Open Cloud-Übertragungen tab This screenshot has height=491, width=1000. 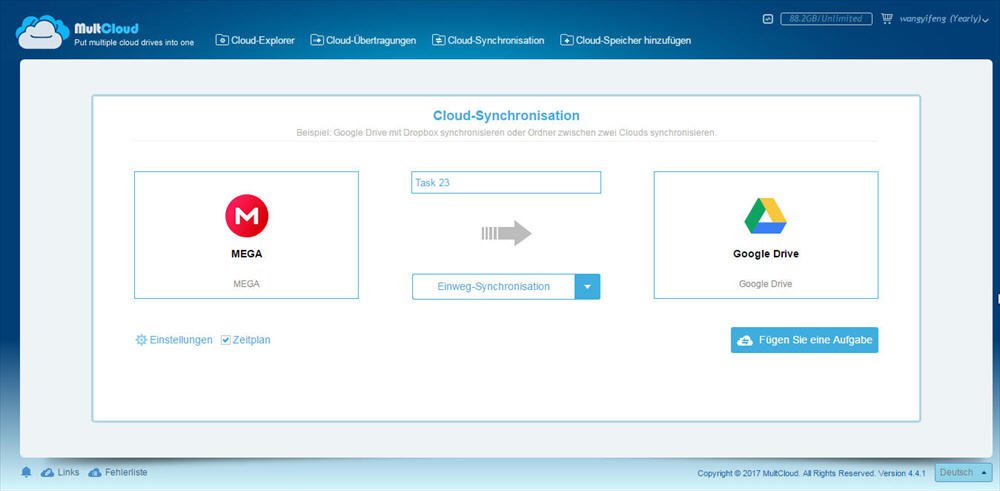(363, 40)
